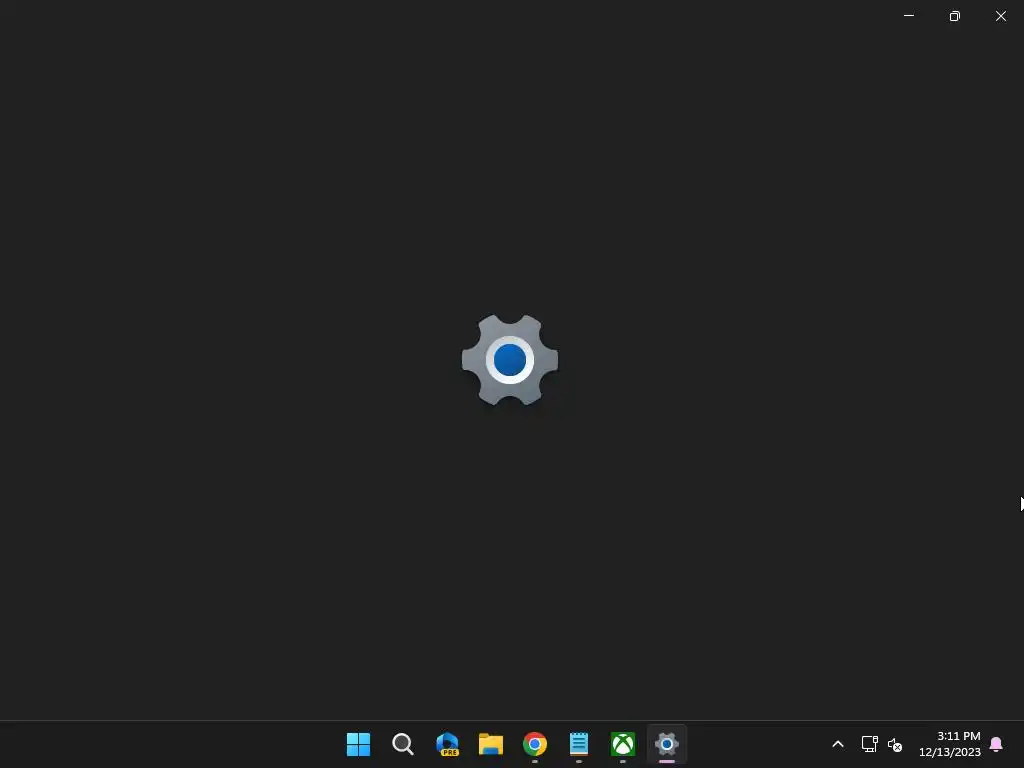The height and width of the screenshot is (768, 1024).
Task: Select the Settings gear taskbar icon
Action: [x=667, y=744]
